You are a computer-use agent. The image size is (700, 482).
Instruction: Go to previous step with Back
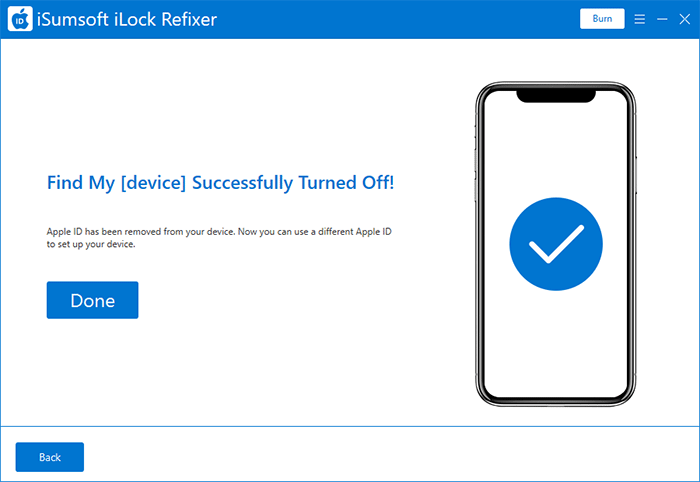(x=50, y=457)
